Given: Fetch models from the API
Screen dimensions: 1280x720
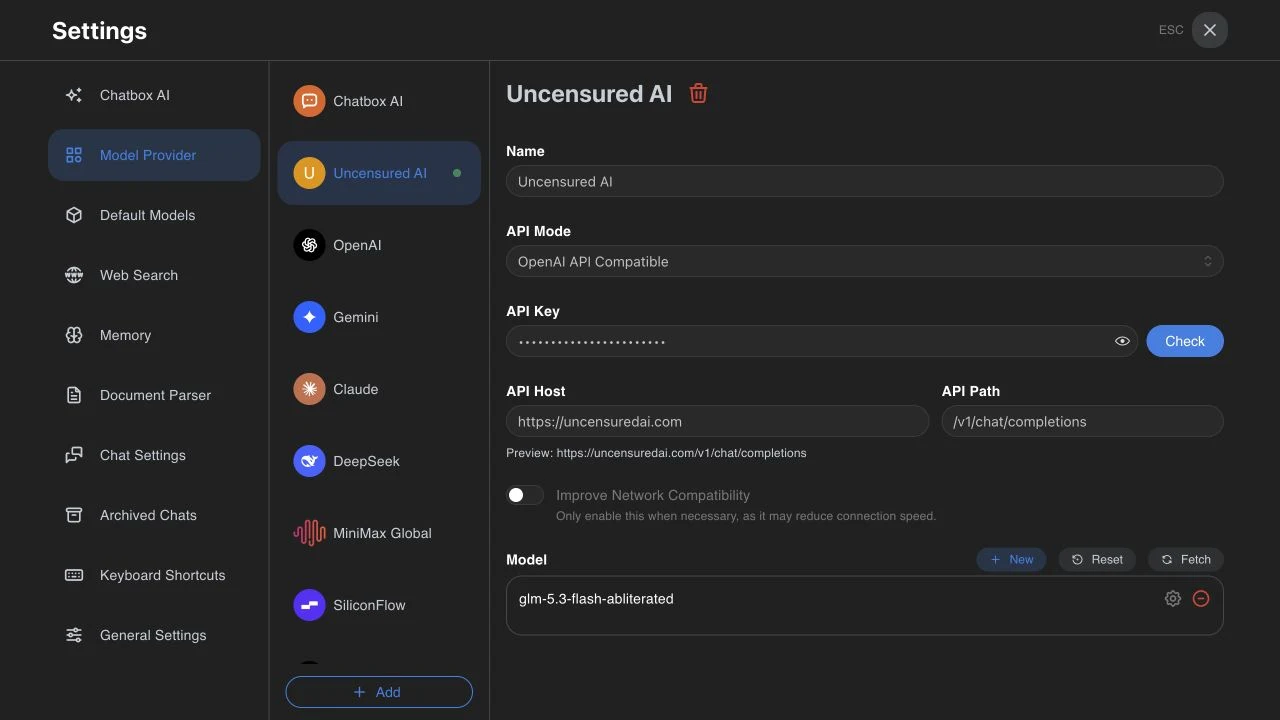Looking at the screenshot, I should [1186, 560].
